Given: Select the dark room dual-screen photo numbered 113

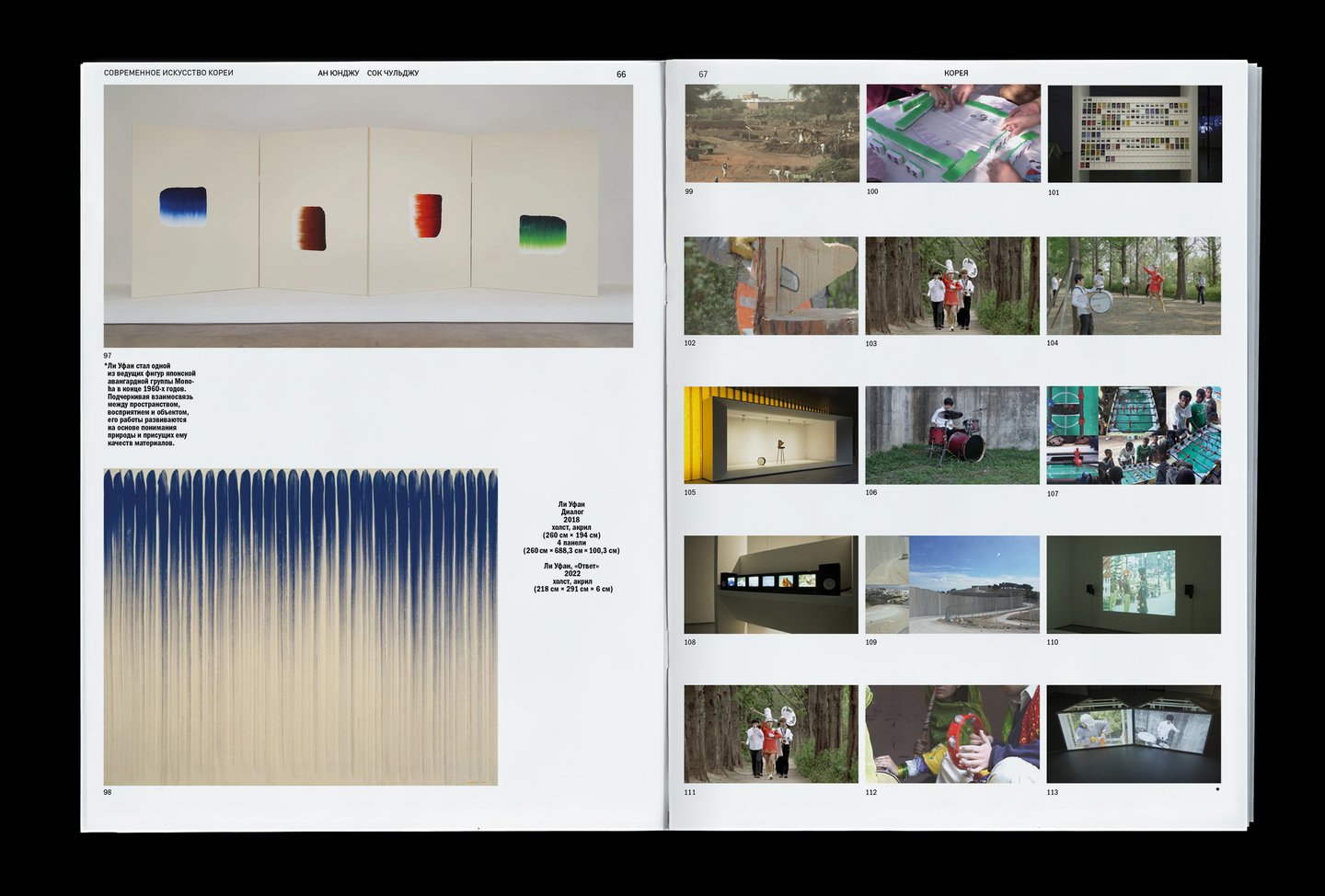Looking at the screenshot, I should [x=1134, y=734].
